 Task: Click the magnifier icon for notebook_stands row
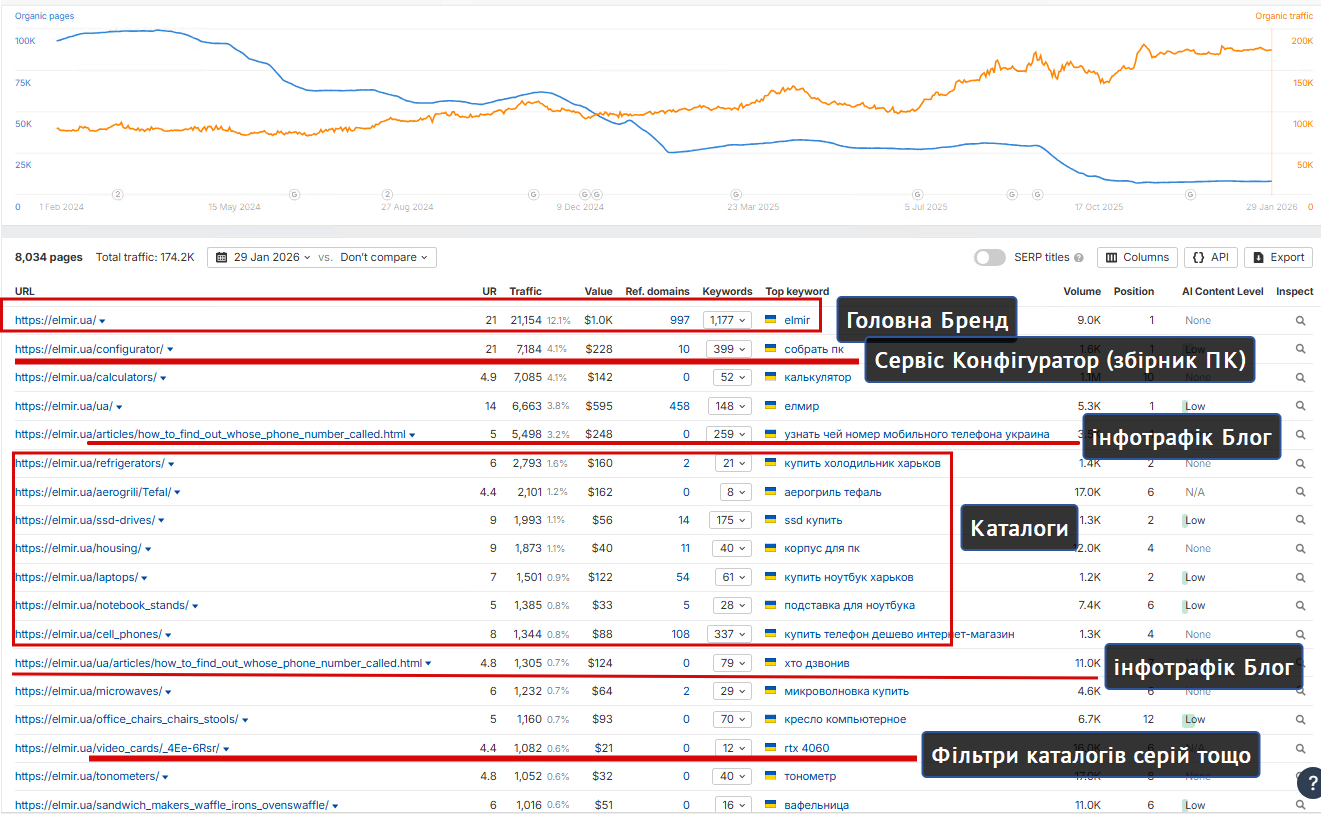click(x=1300, y=605)
